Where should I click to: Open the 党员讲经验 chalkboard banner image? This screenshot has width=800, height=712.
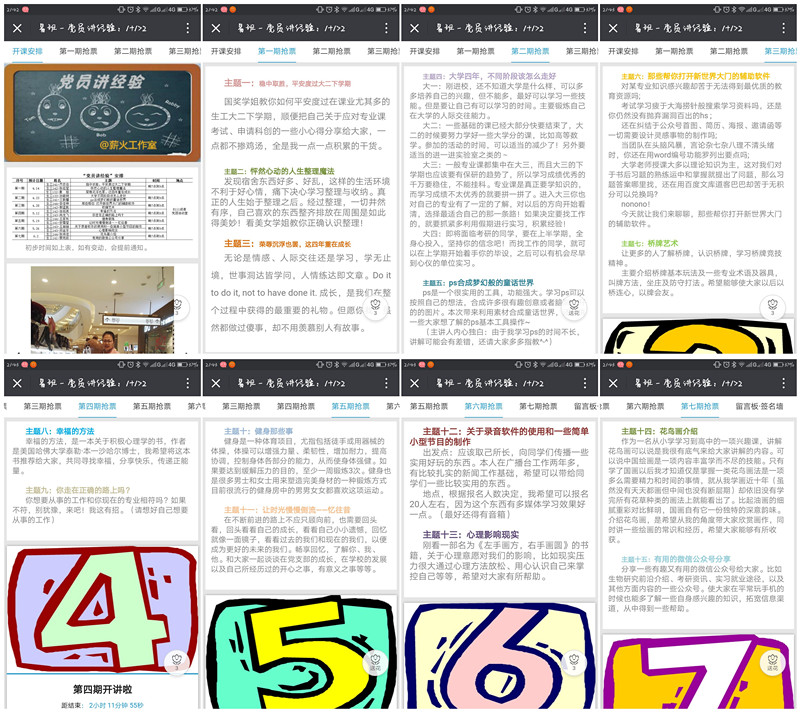click(100, 115)
